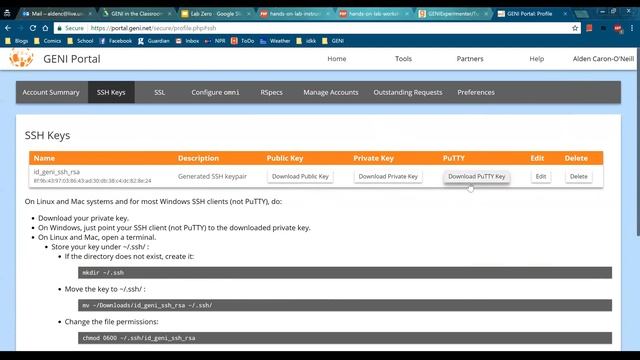Click Download Public Key button

(300, 176)
